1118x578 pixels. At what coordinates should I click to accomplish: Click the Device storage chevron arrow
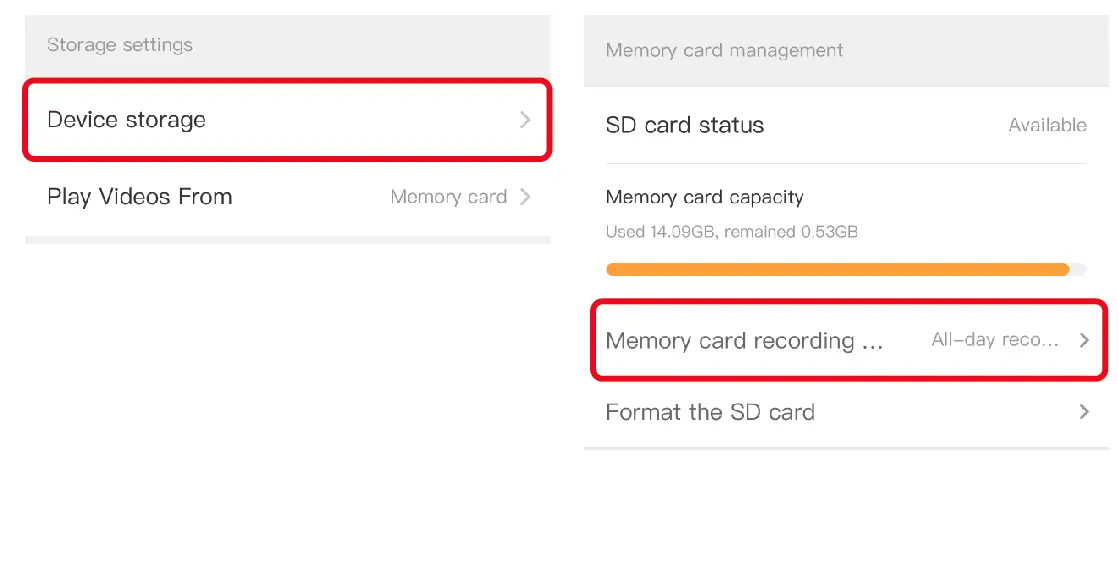[526, 120]
